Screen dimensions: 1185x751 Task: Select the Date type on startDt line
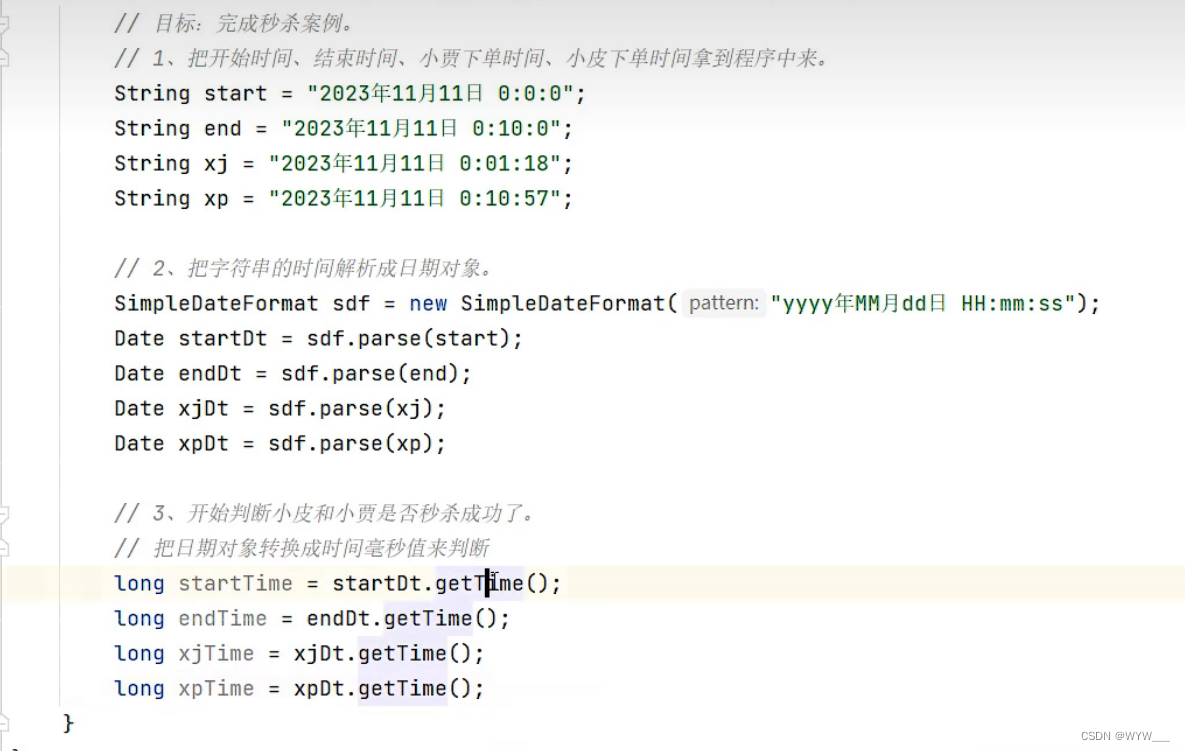(x=138, y=338)
